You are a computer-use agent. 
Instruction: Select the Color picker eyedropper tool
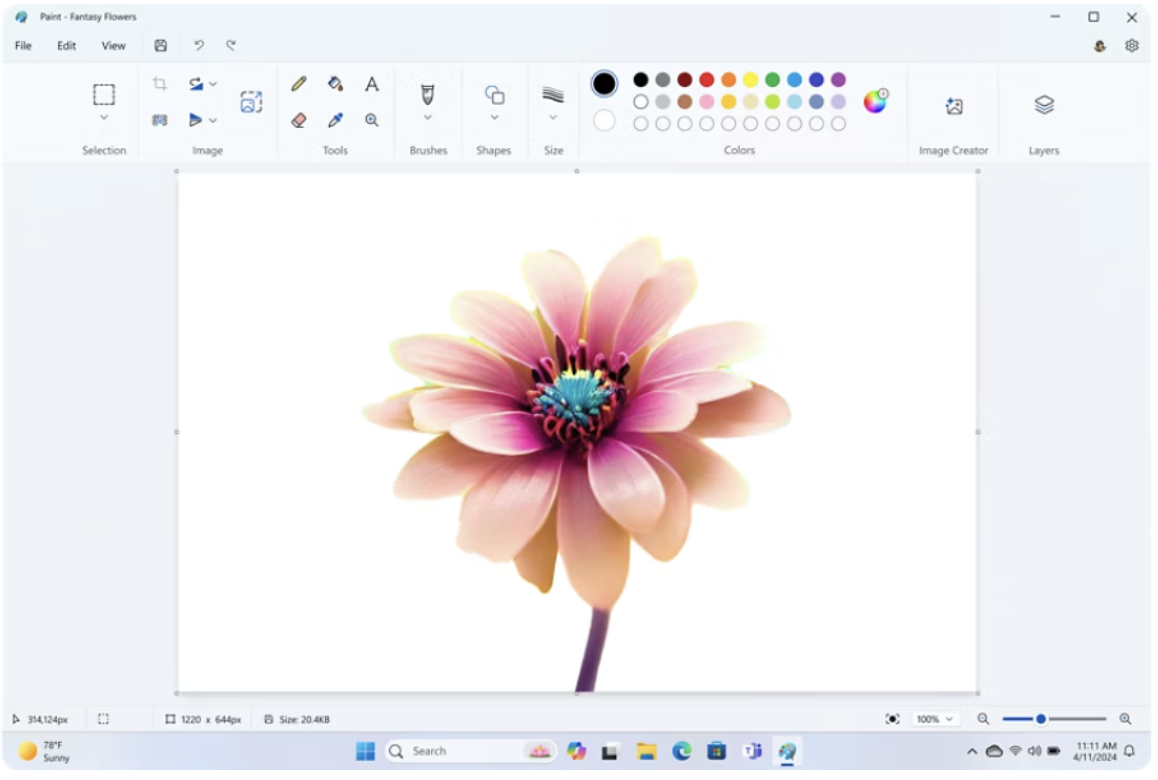pos(335,120)
